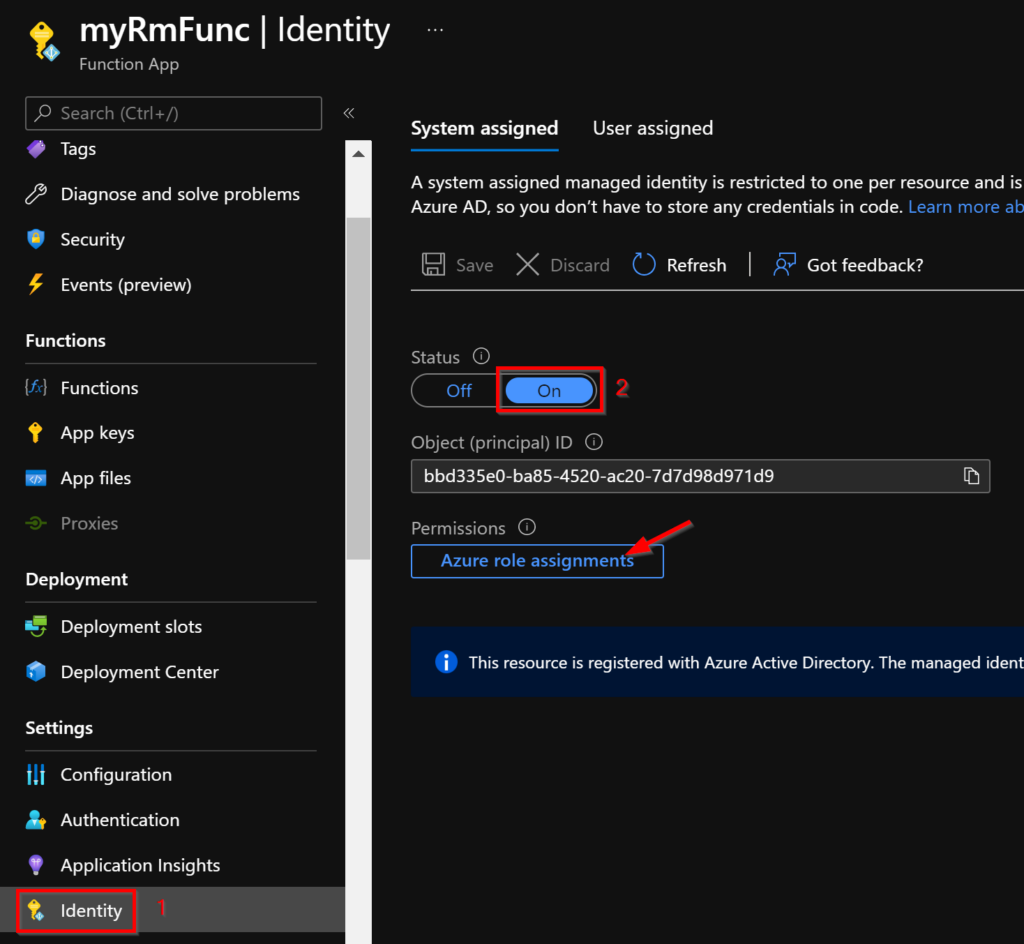Keep identity Status set to On
This screenshot has height=944, width=1024.
click(x=549, y=390)
